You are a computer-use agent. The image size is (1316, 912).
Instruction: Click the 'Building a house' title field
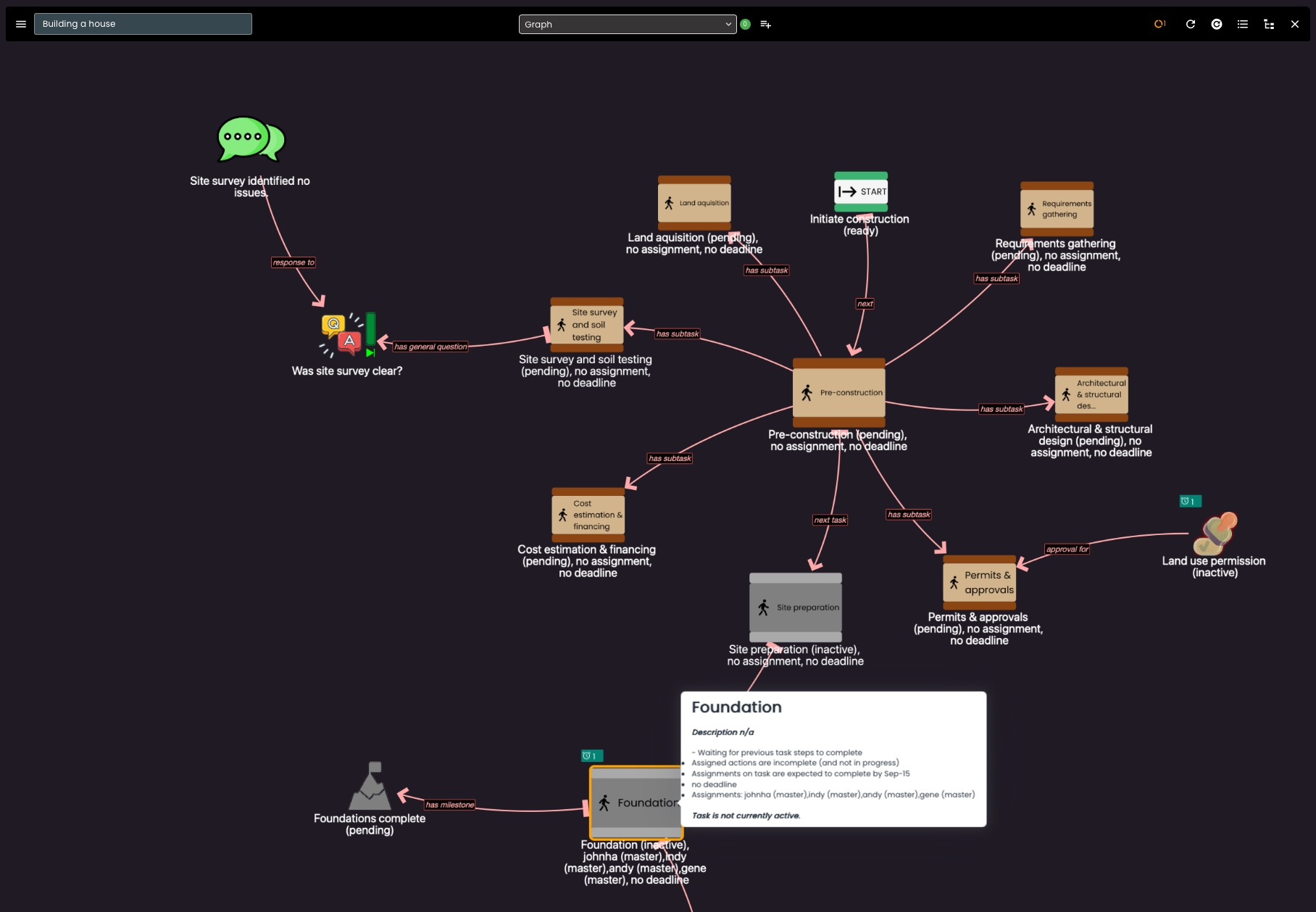[x=143, y=24]
